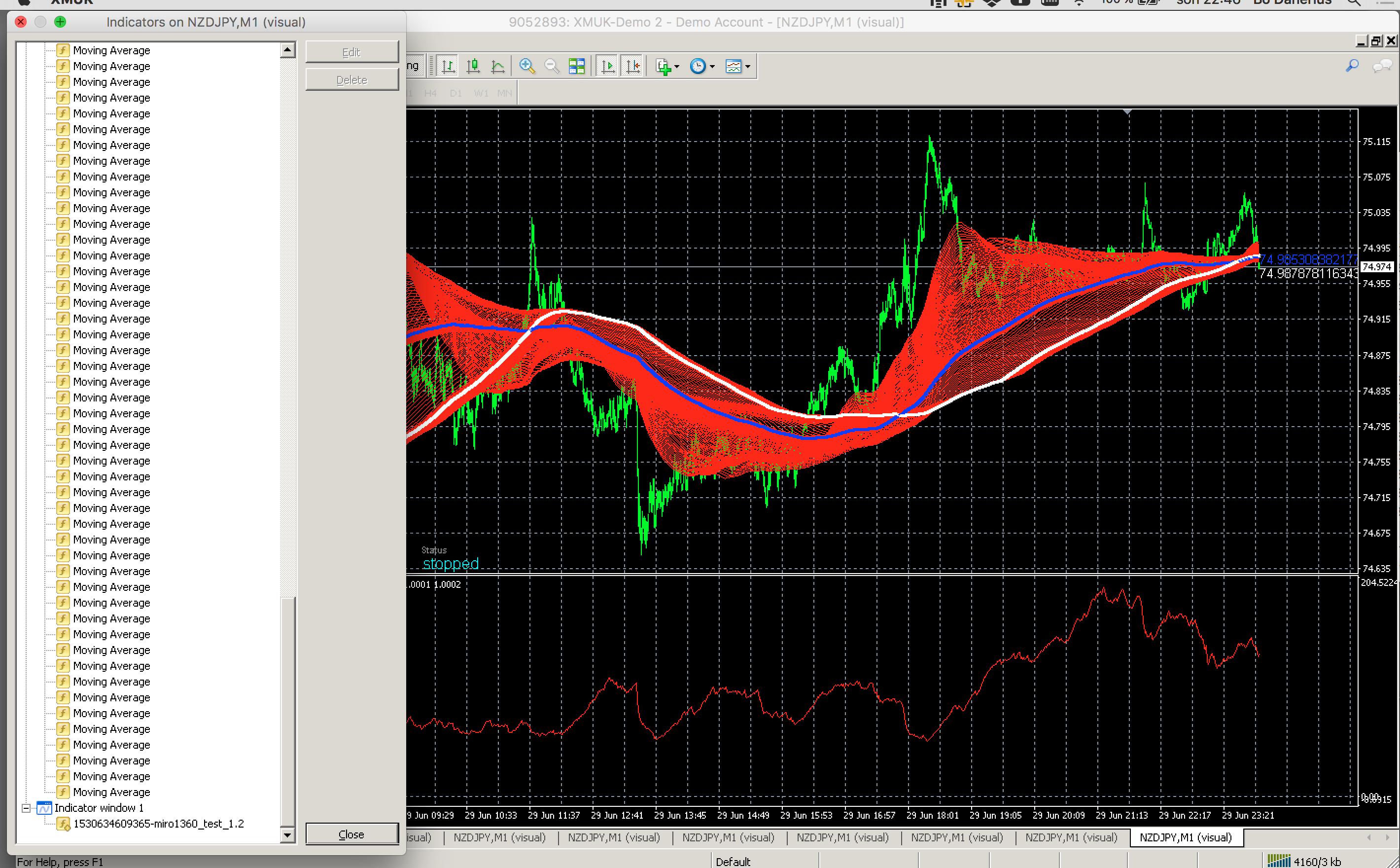Image resolution: width=1400 pixels, height=868 pixels.
Task: Collapse the Indicator window 1 node
Action: point(26,808)
